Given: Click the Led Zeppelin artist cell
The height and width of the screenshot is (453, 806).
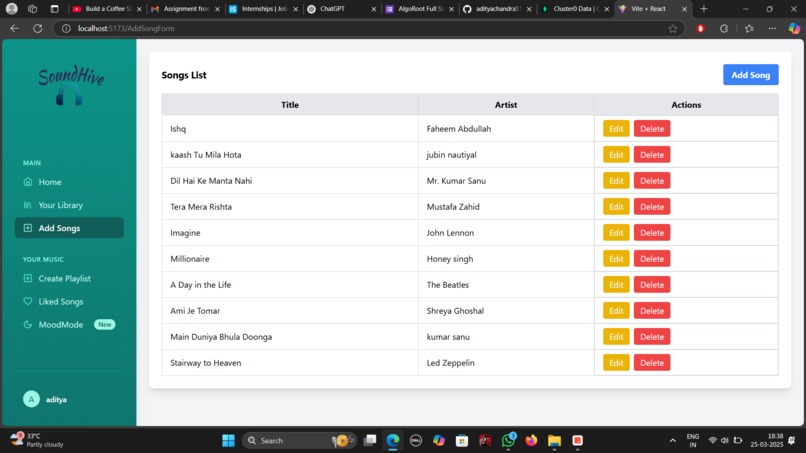Looking at the screenshot, I should (506, 363).
